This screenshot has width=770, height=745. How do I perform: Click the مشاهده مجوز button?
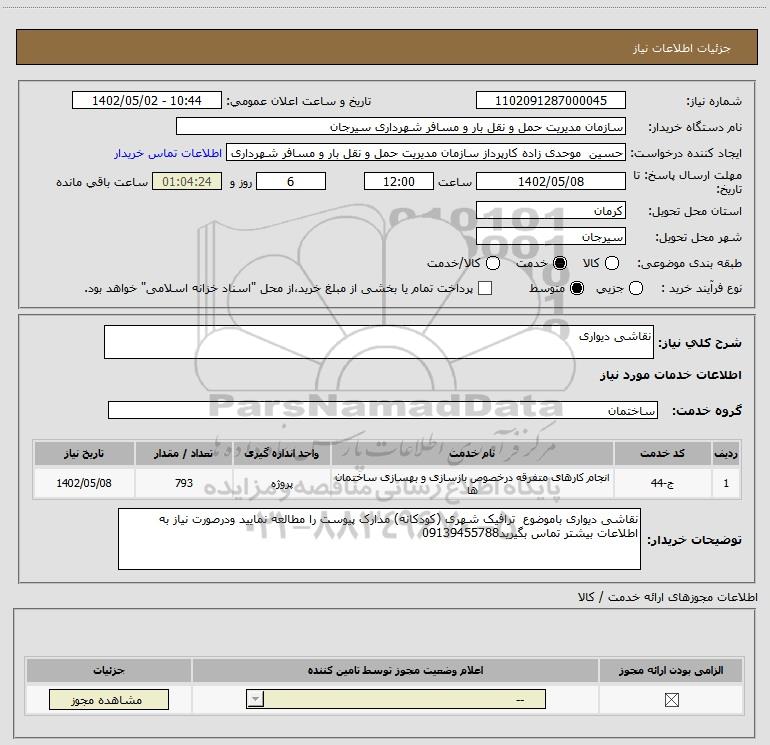109,699
